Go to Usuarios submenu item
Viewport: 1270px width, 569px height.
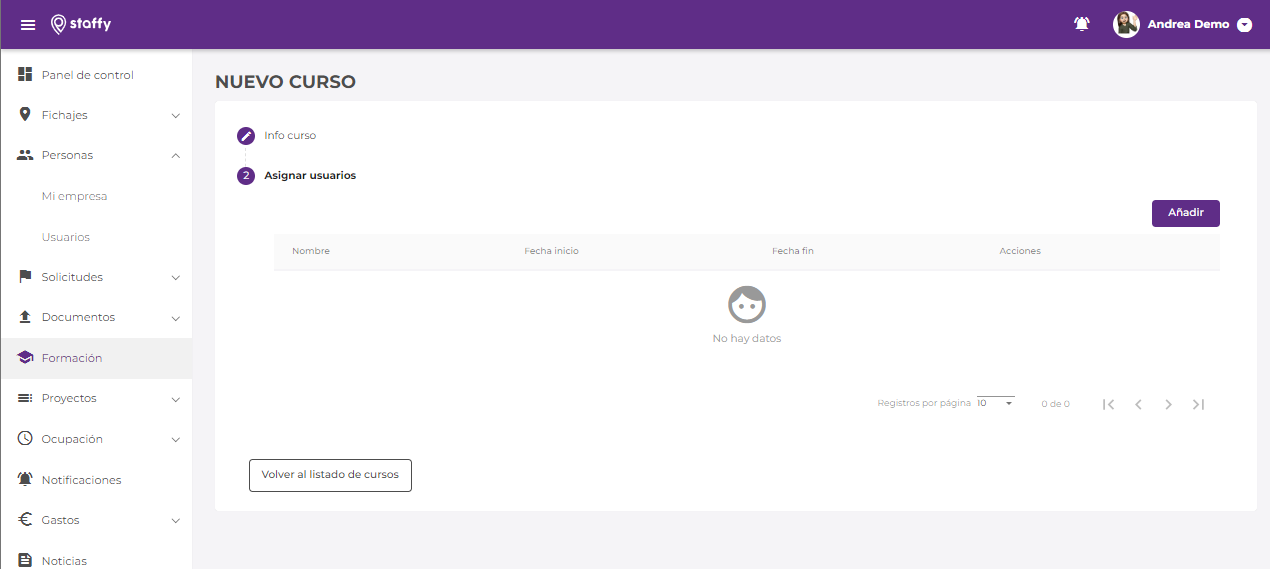66,238
